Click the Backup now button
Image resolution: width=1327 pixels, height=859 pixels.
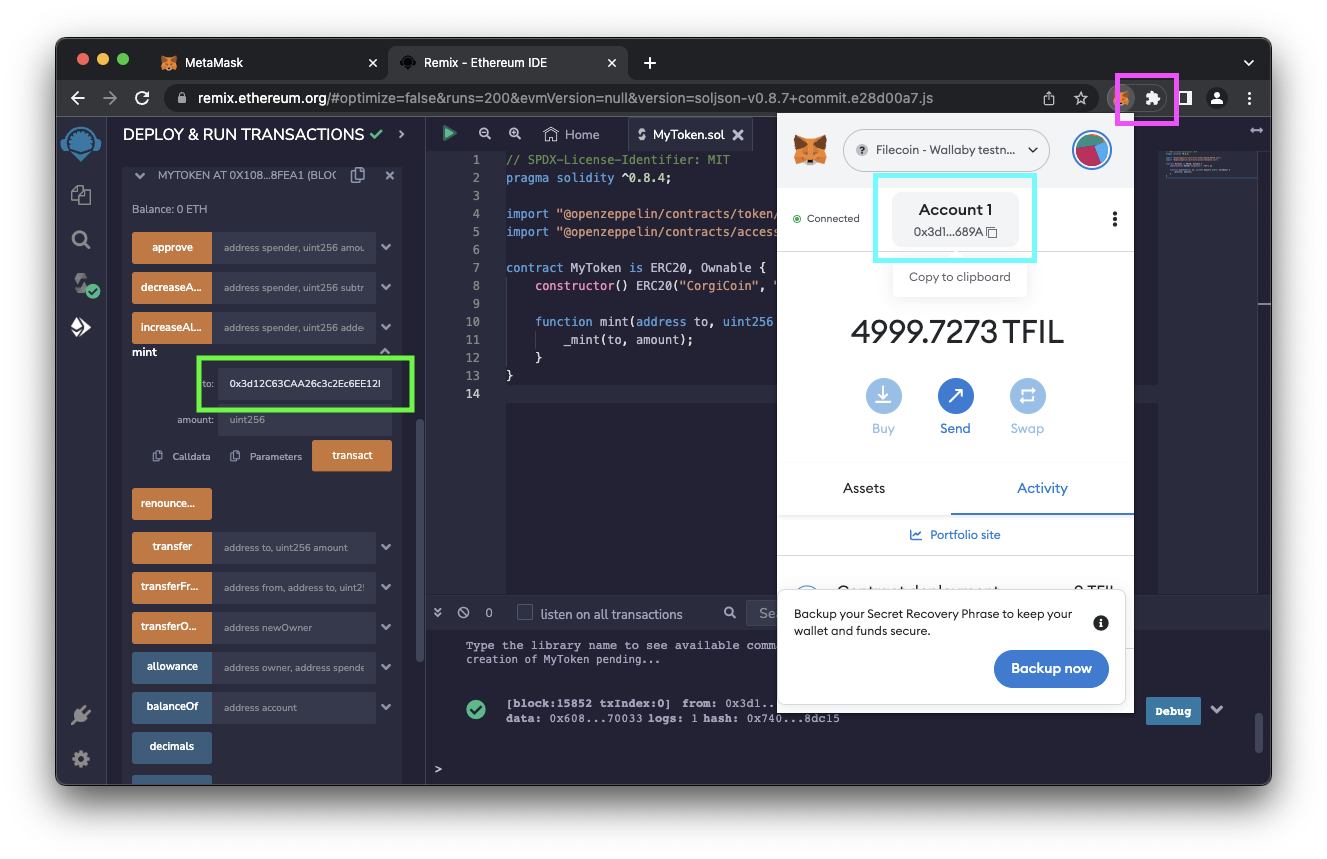pyautogui.click(x=1051, y=668)
